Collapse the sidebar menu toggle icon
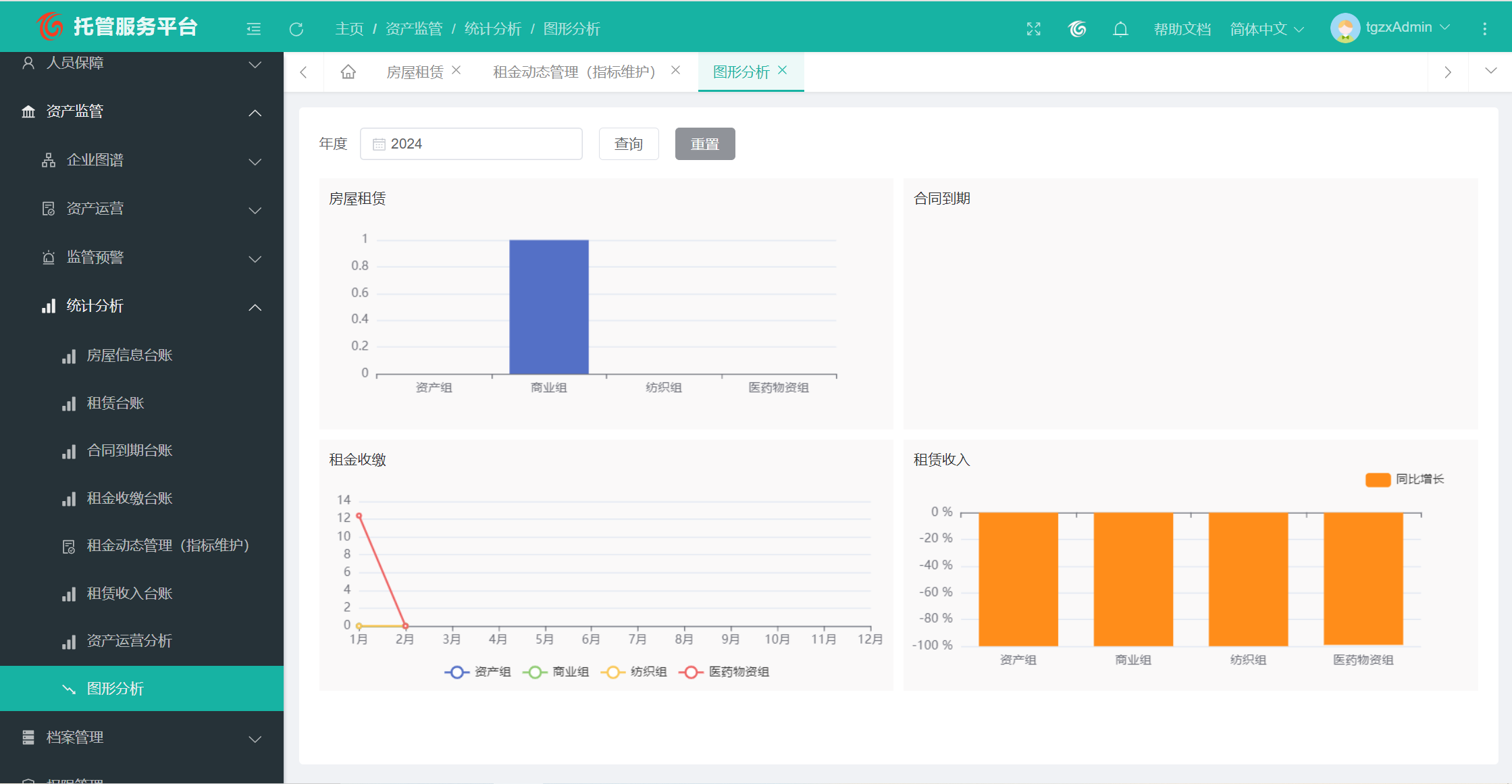1512x784 pixels. click(254, 29)
